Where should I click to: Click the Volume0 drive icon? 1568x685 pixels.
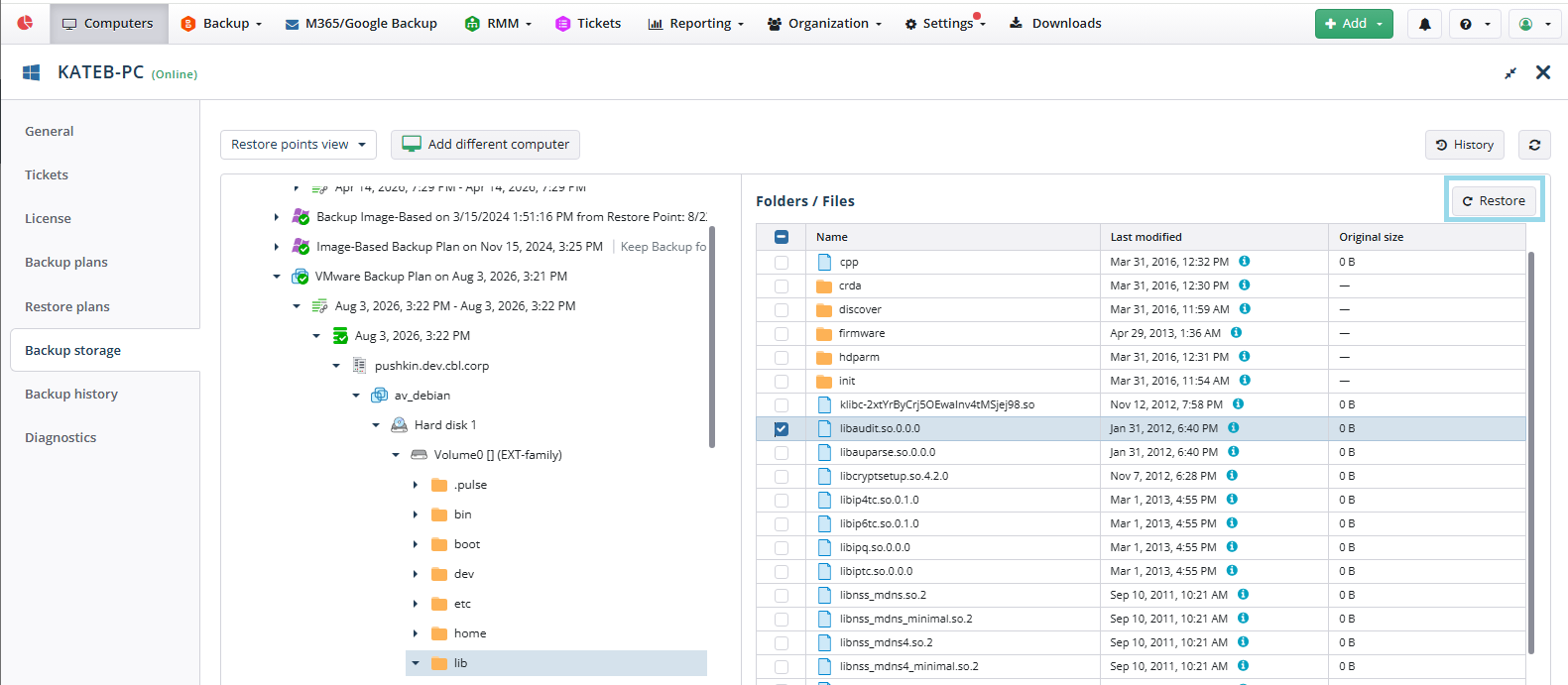coord(419,455)
